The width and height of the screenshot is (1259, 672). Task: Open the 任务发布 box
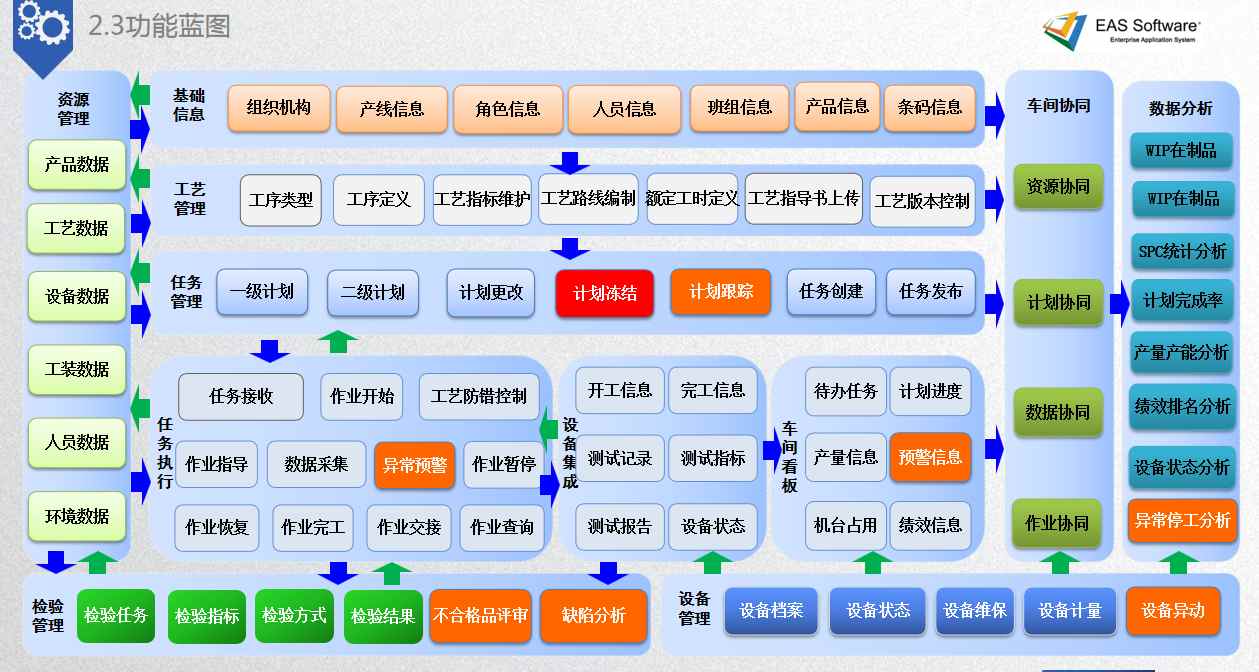tap(930, 292)
